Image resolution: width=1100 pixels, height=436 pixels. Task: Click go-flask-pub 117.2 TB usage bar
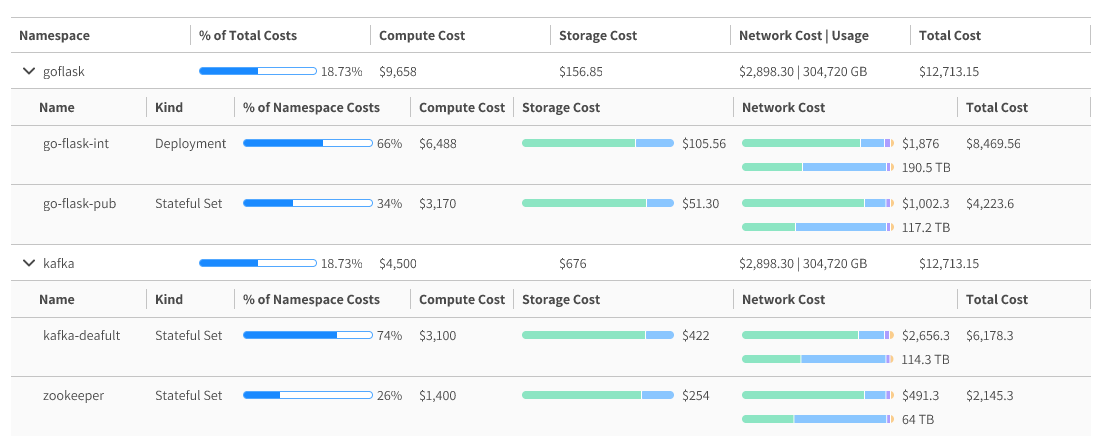coord(818,227)
